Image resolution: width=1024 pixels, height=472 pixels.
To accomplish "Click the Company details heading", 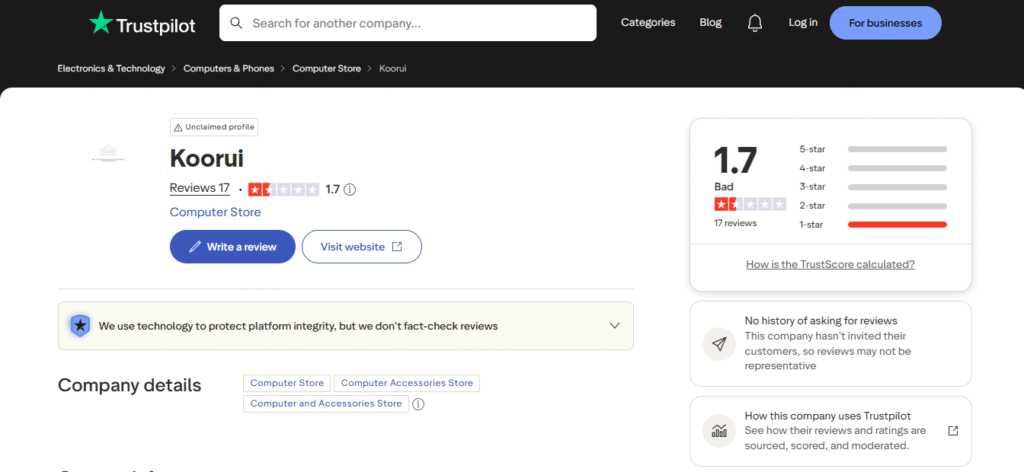I will coord(129,385).
